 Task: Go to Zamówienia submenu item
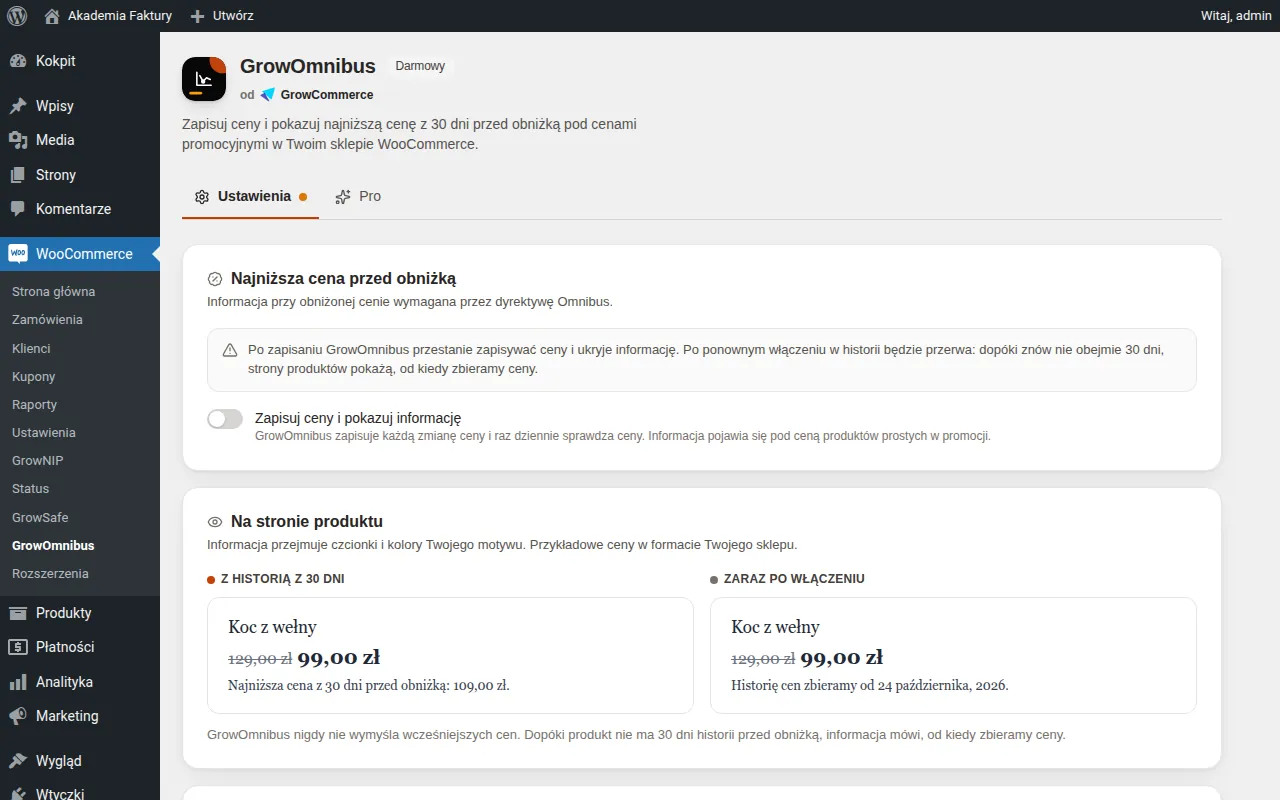pyautogui.click(x=47, y=320)
